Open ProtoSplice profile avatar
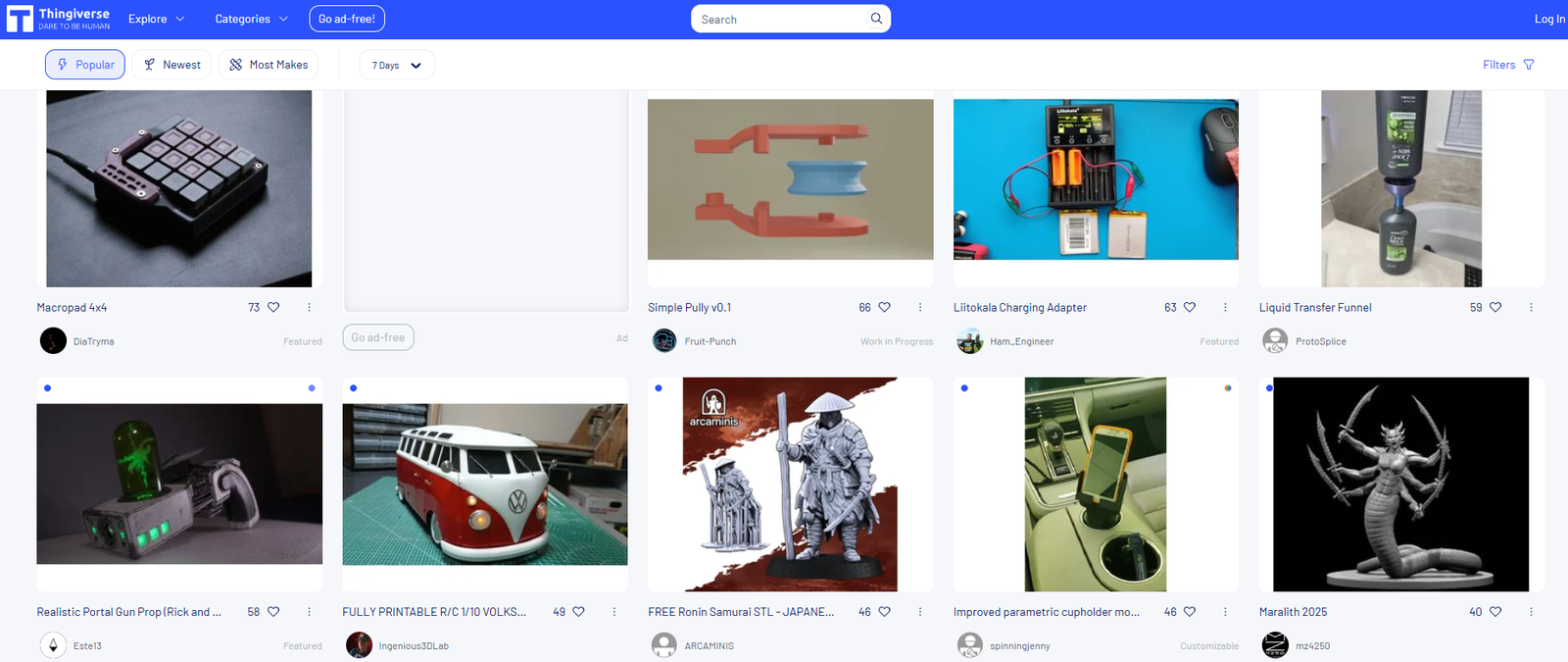Screen dimensions: 1568x662 [x=1275, y=340]
